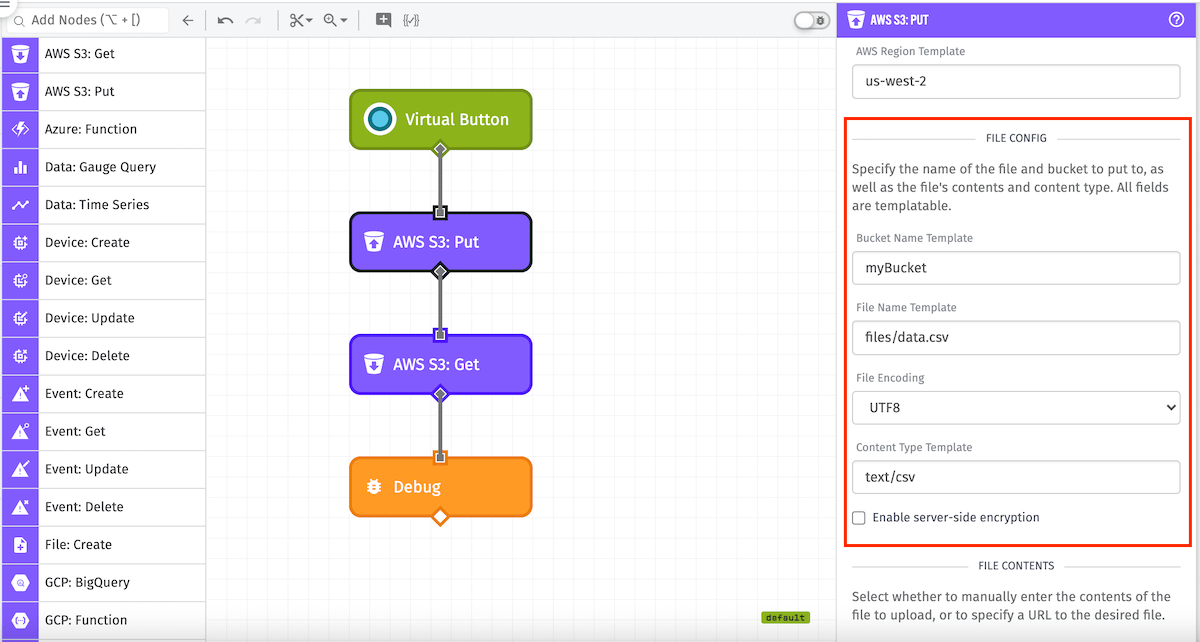This screenshot has height=642, width=1200.
Task: Click the Debug node output port
Action: click(x=440, y=517)
